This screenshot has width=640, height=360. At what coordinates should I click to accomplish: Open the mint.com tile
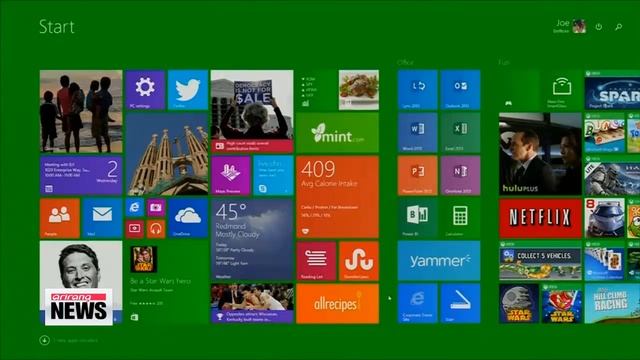click(x=338, y=133)
